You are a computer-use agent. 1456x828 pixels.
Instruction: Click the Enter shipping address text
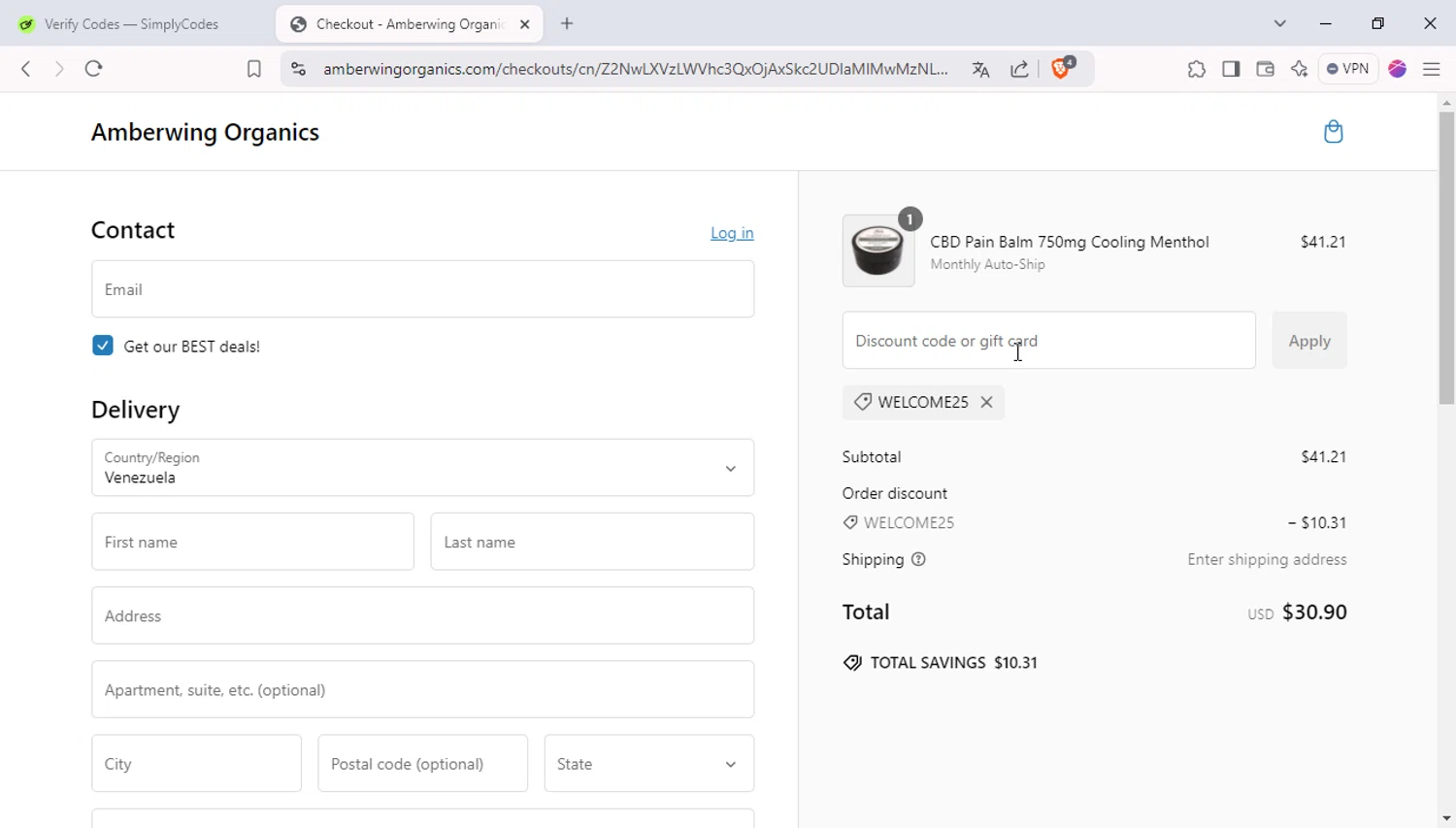click(x=1267, y=560)
